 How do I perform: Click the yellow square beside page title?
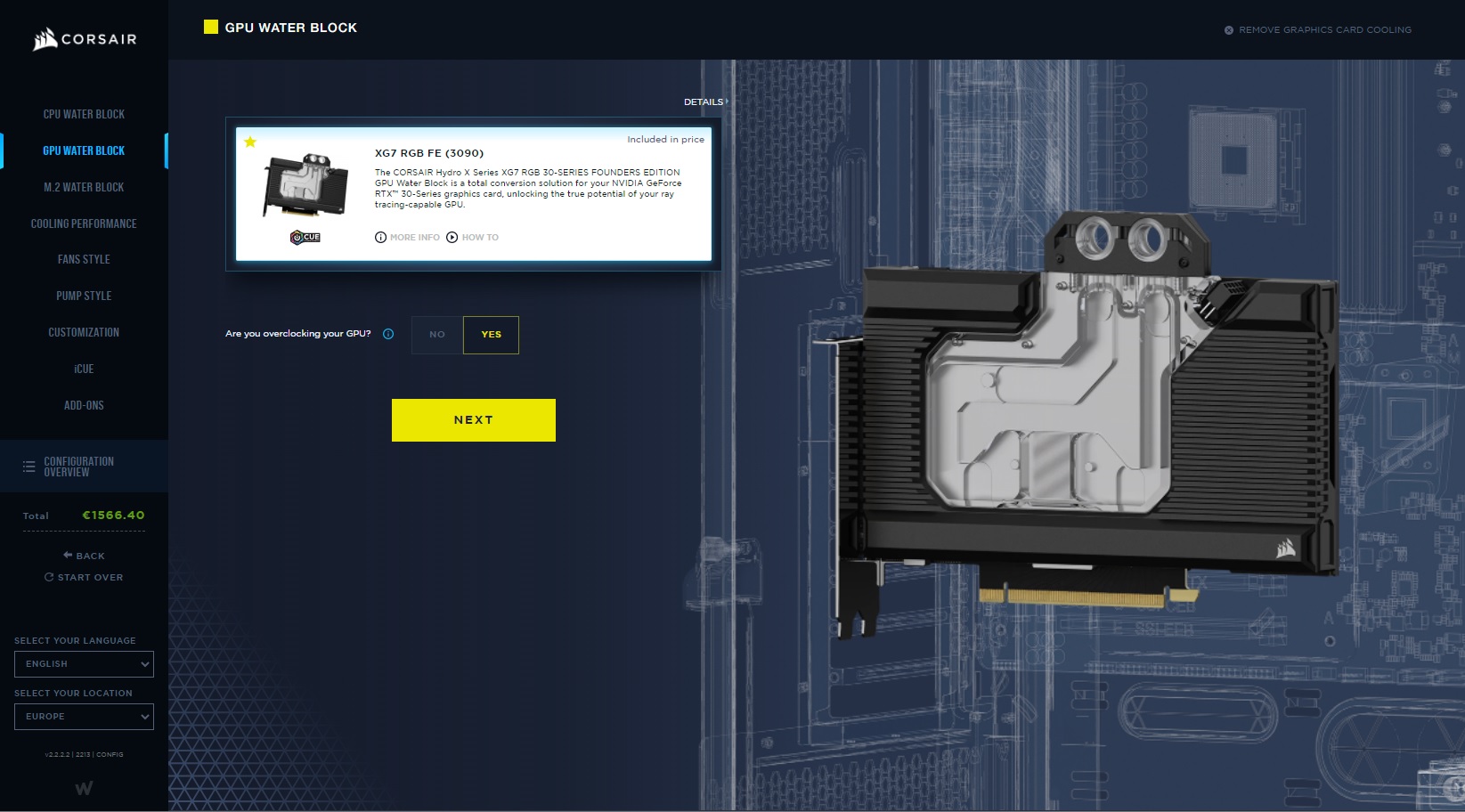[211, 27]
